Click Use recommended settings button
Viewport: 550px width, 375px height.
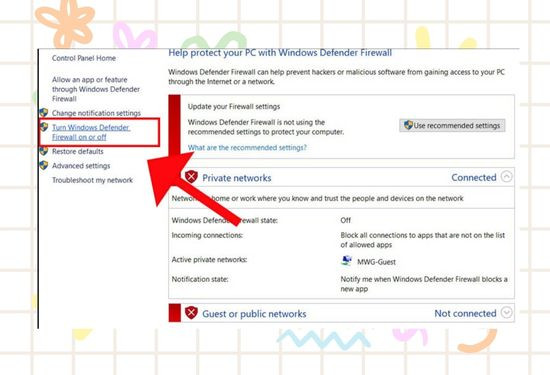tap(452, 126)
